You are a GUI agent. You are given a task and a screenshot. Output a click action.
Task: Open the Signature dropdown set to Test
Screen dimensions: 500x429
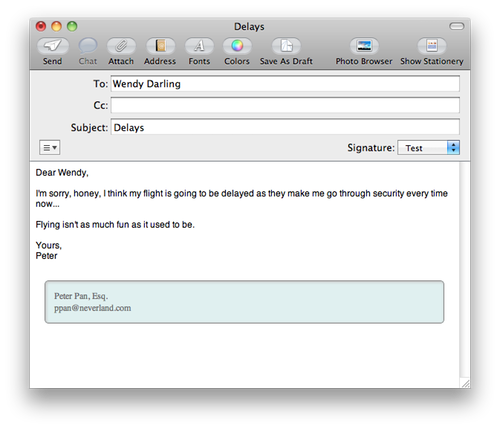coord(428,148)
